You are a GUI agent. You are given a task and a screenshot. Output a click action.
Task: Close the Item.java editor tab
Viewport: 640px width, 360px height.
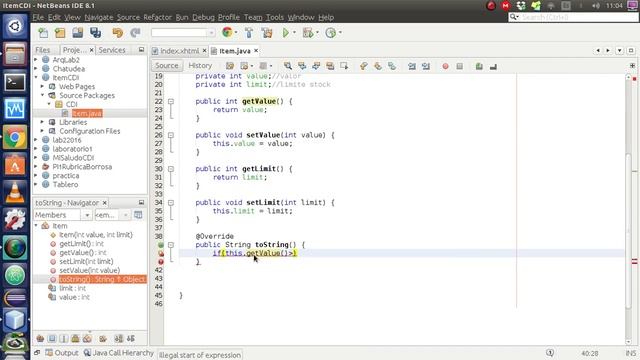(256, 51)
